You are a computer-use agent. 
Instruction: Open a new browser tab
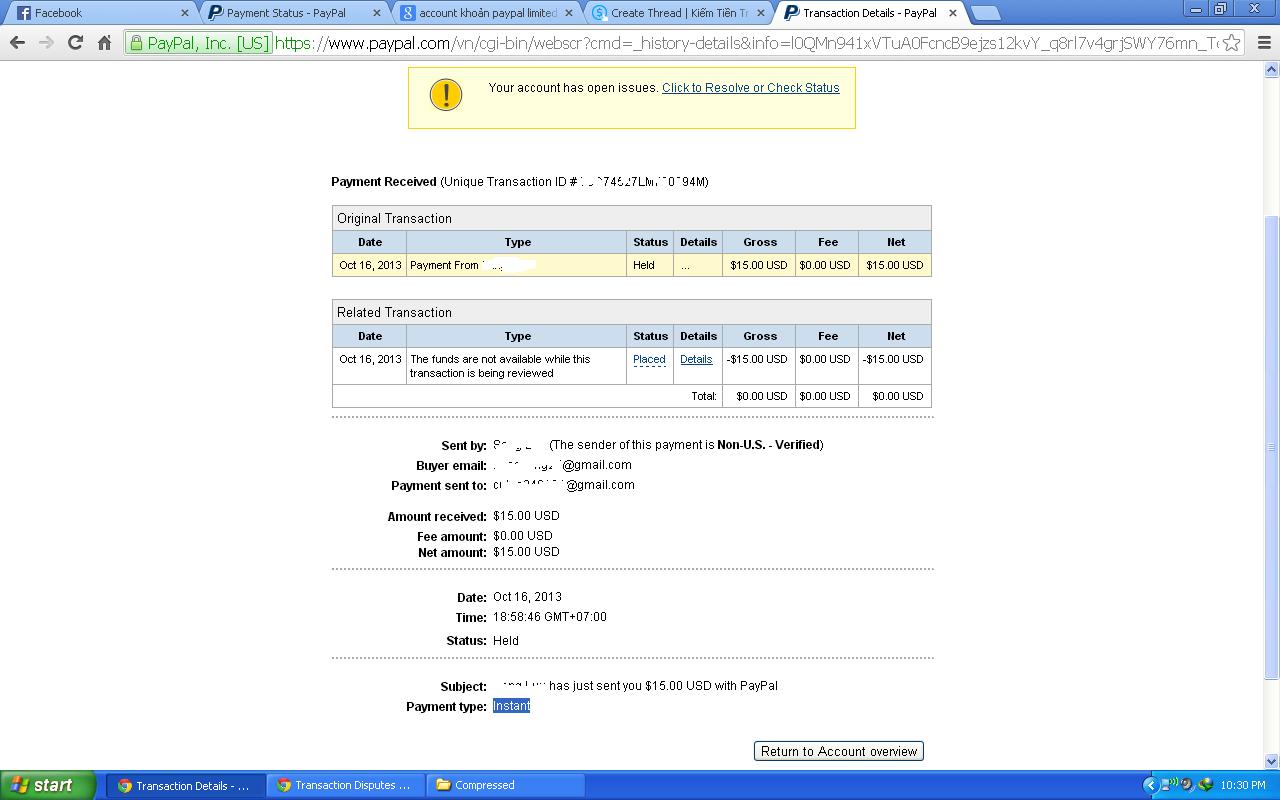[x=986, y=13]
